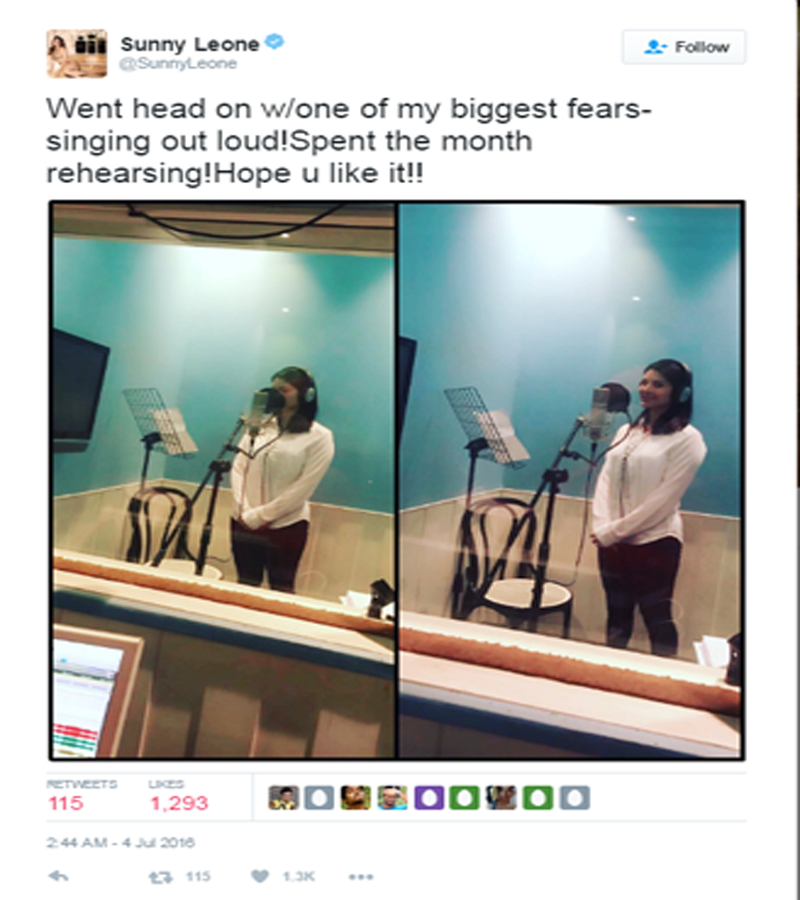Click the 1.3K count beside the heart
This screenshot has width=800, height=900.
click(298, 876)
